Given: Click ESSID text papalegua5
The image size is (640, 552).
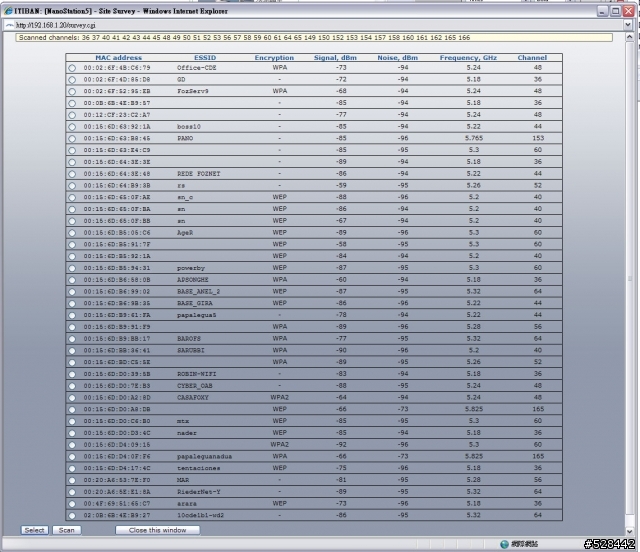Looking at the screenshot, I should [196, 315].
